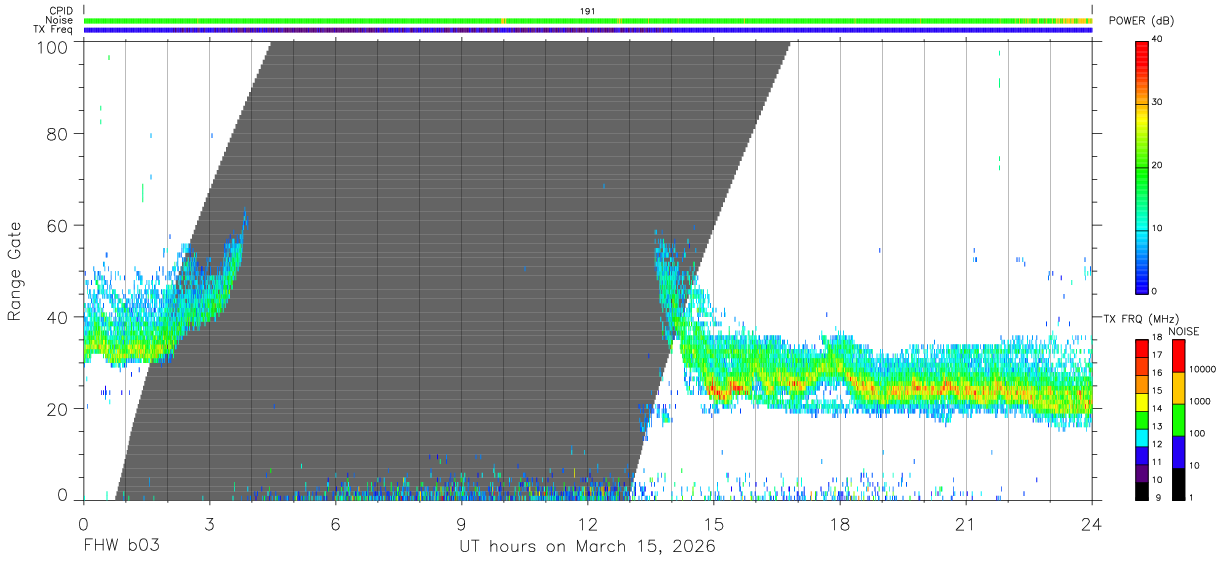
Task: Click the 60 tick on the Range Gate axis
Action: click(59, 225)
